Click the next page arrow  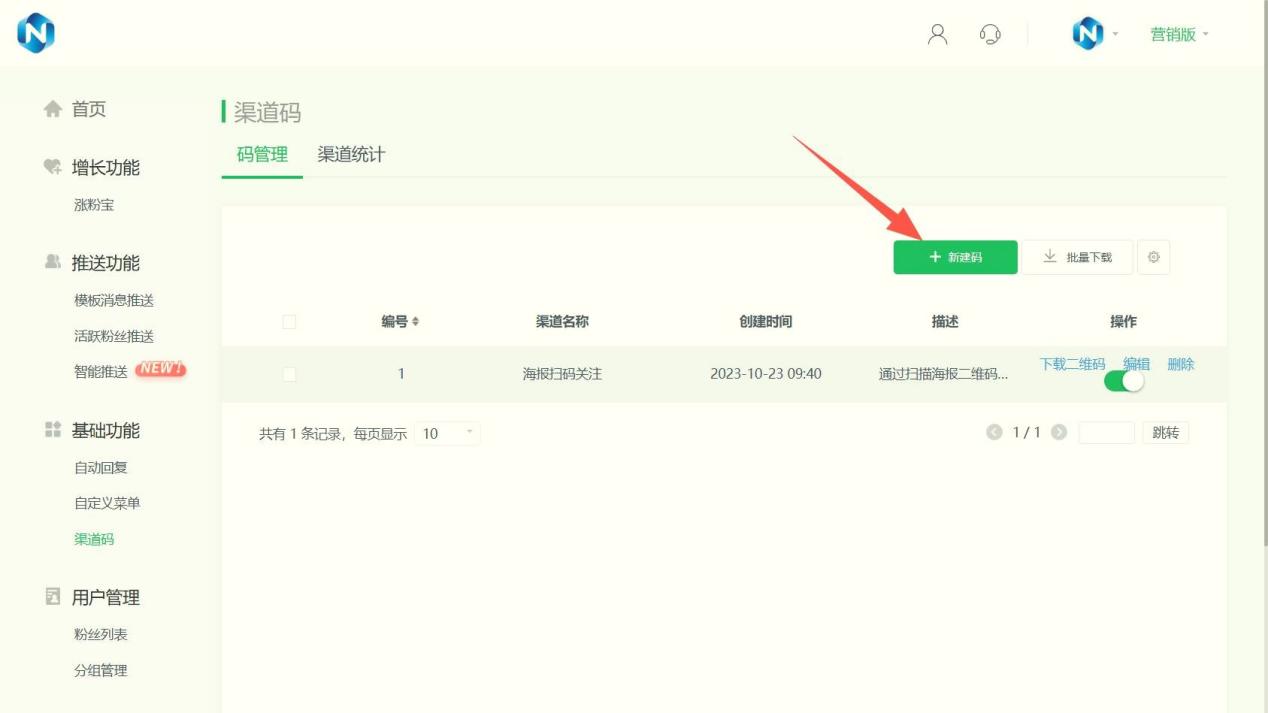(x=1059, y=432)
